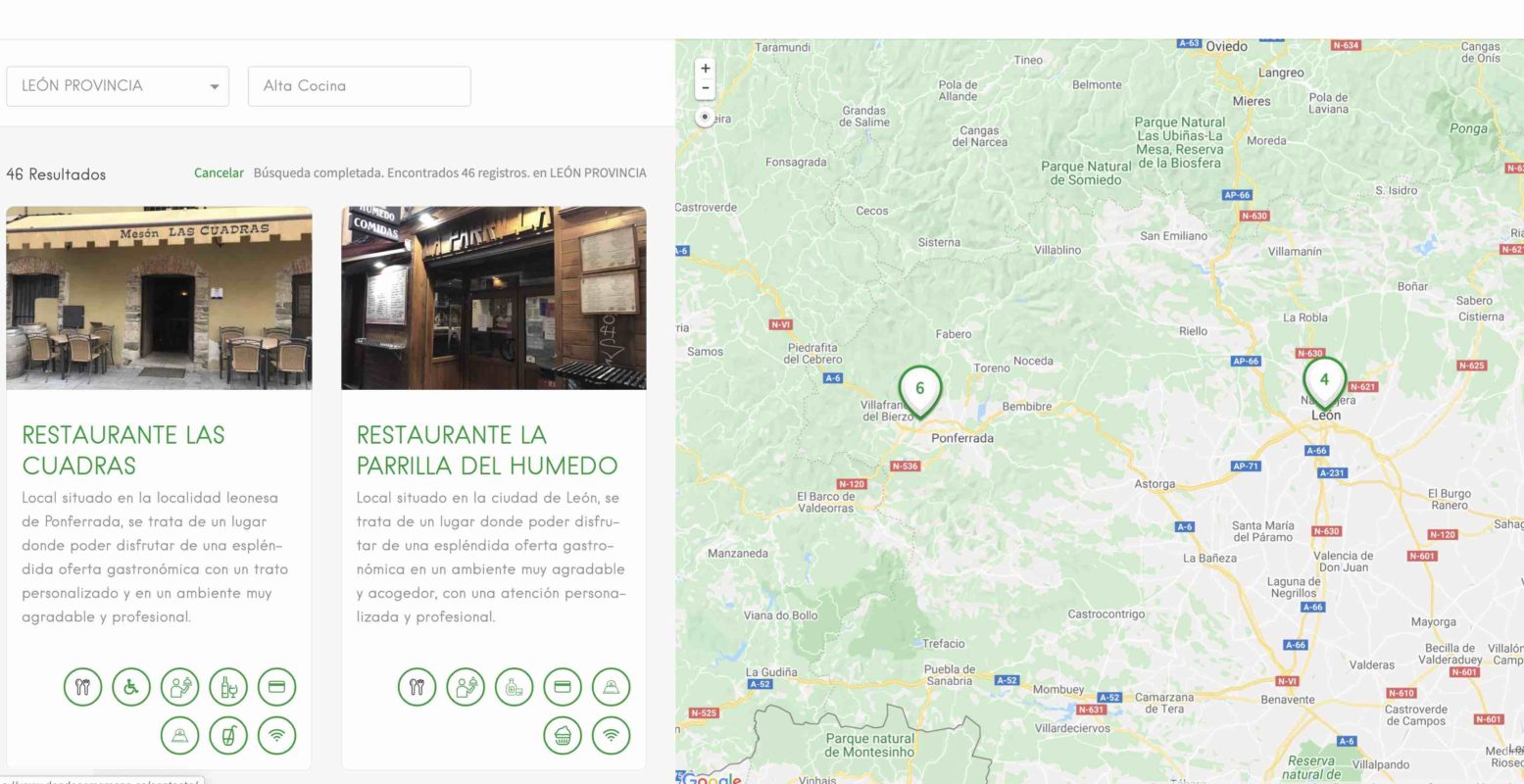Zoom out on the map

(x=706, y=88)
